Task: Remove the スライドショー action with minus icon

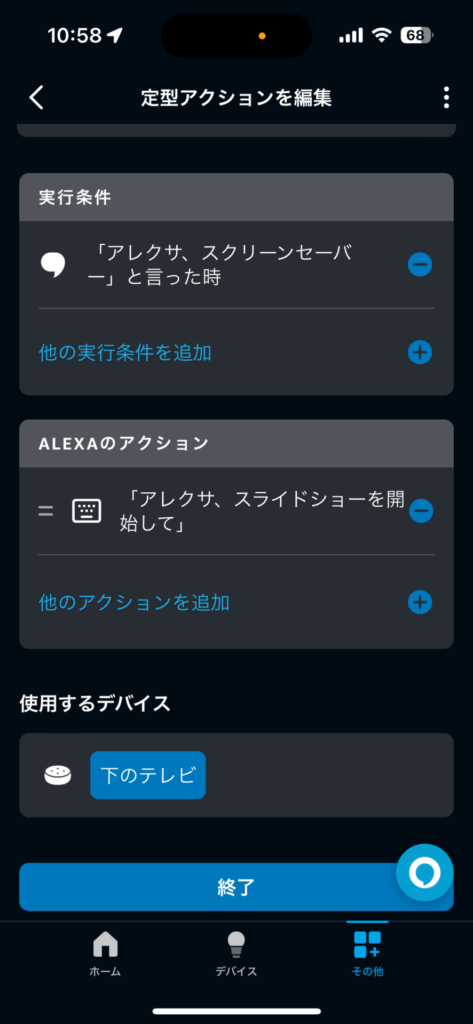Action: coord(421,510)
